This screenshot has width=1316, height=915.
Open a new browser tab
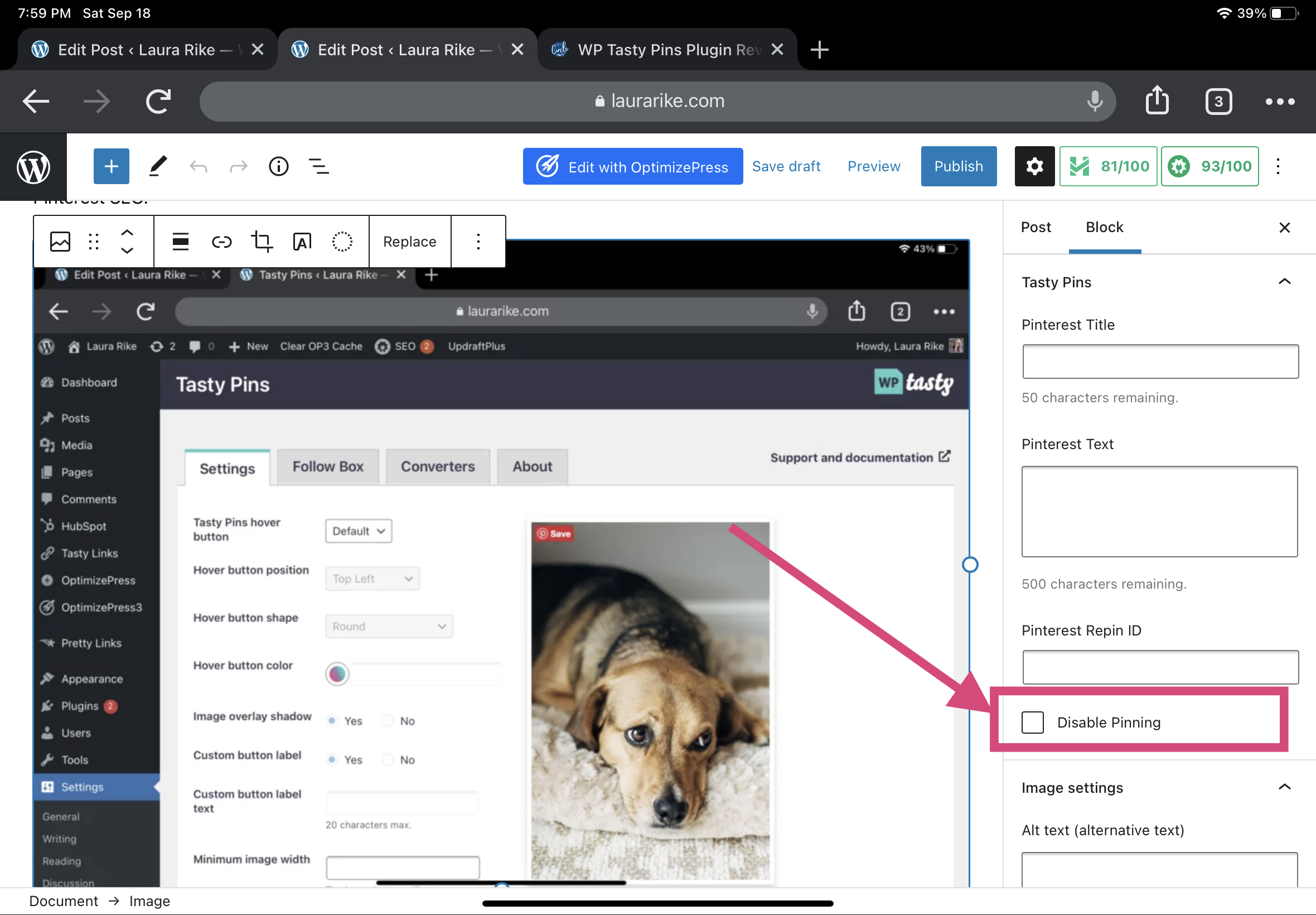819,49
